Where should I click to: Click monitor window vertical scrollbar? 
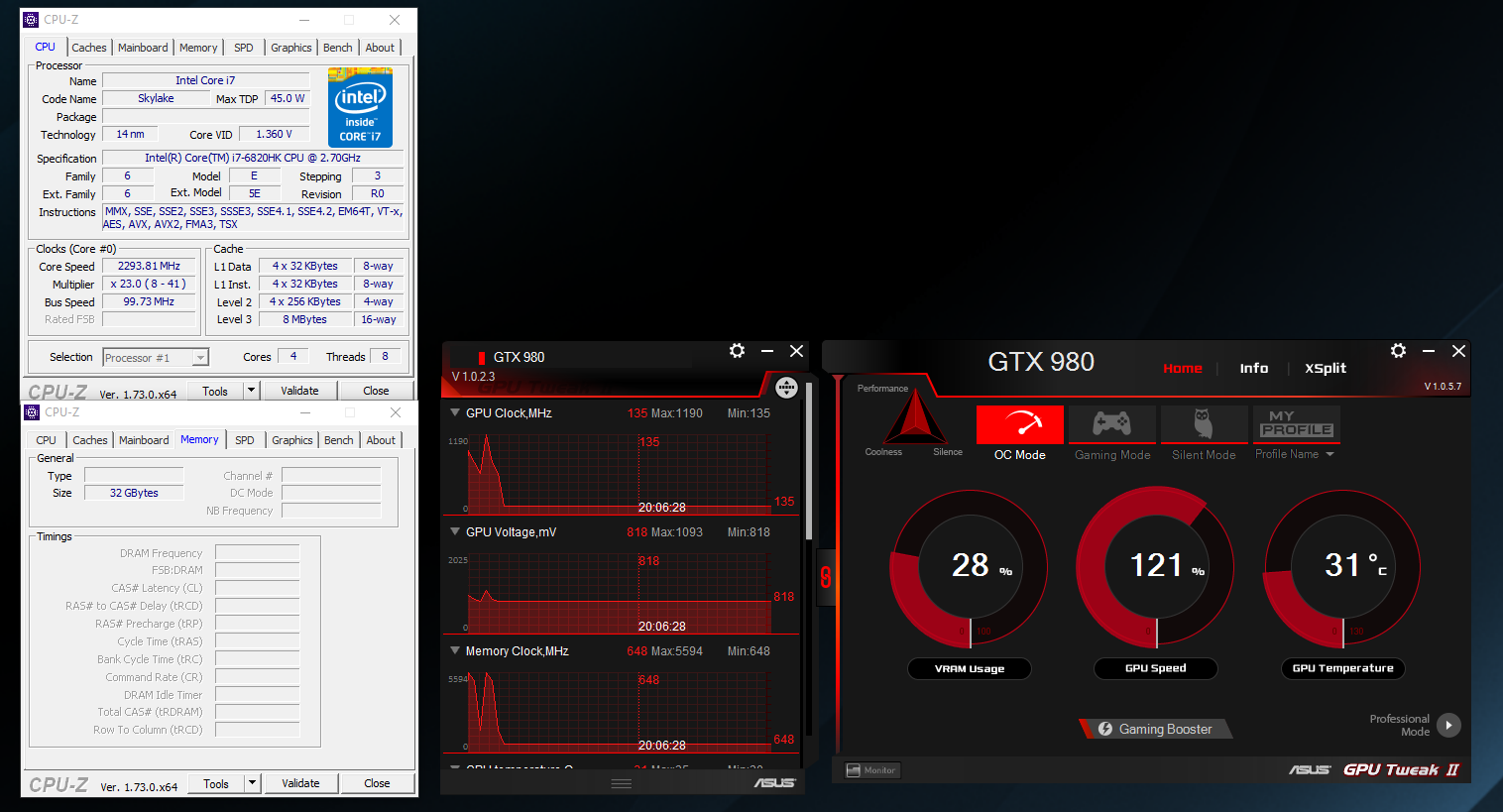809,461
